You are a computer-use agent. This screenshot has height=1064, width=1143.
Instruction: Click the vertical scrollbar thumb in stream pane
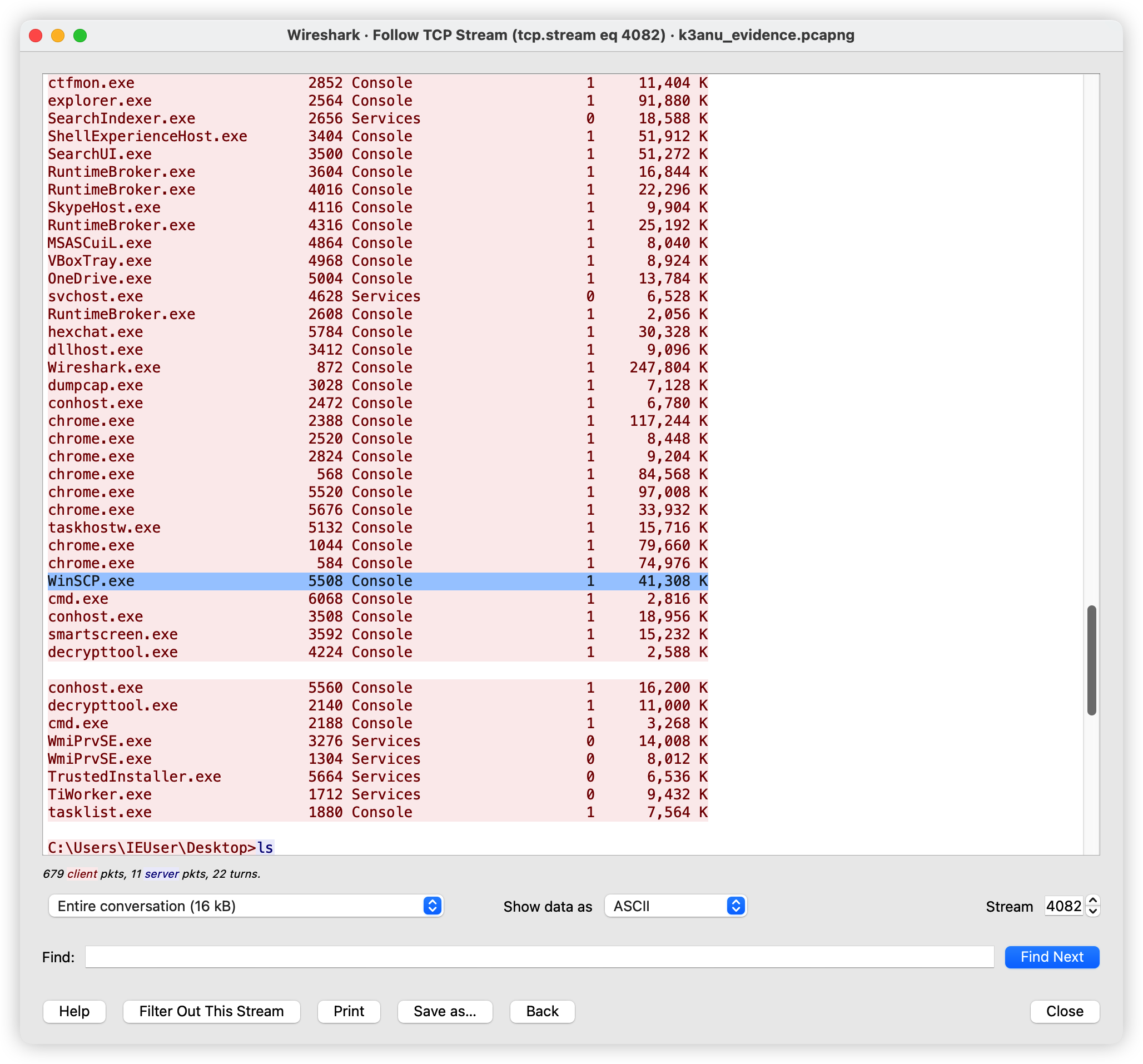click(1091, 660)
